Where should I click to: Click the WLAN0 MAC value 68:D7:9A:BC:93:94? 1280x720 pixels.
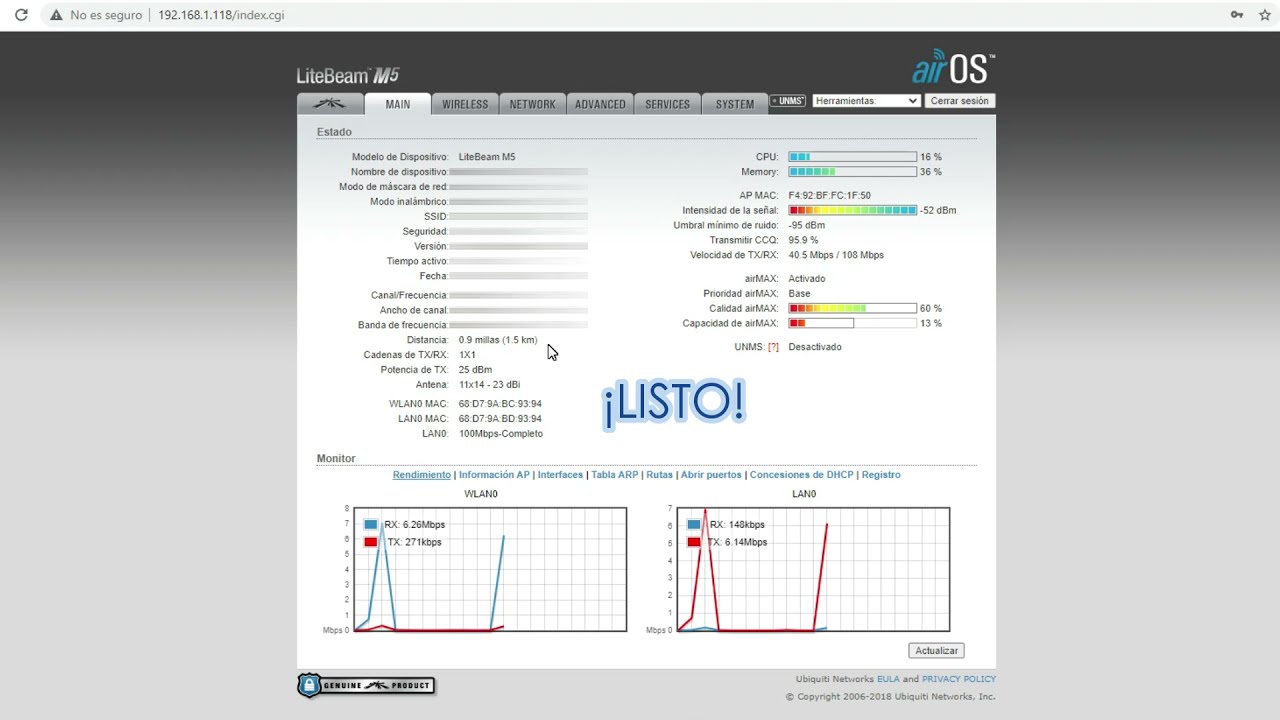[500, 404]
